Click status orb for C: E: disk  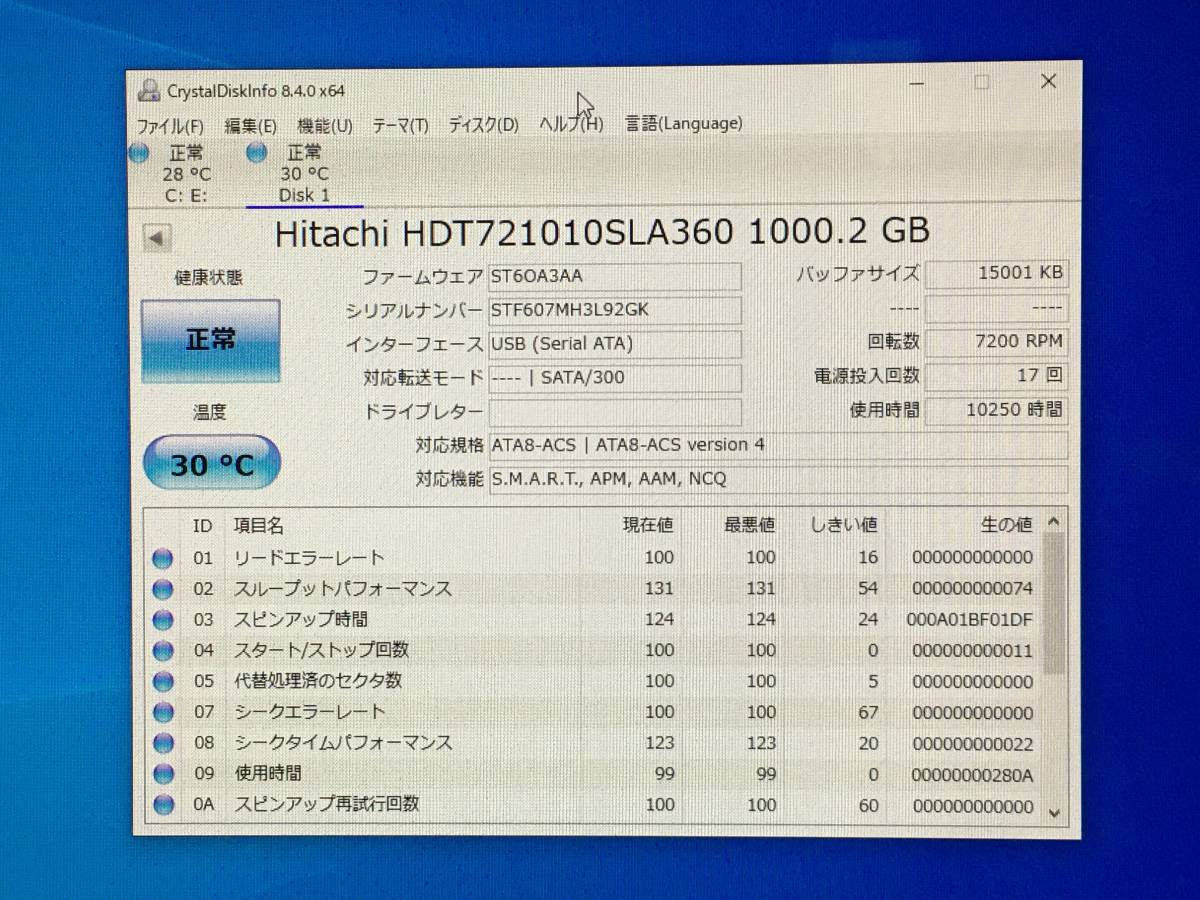coord(139,153)
